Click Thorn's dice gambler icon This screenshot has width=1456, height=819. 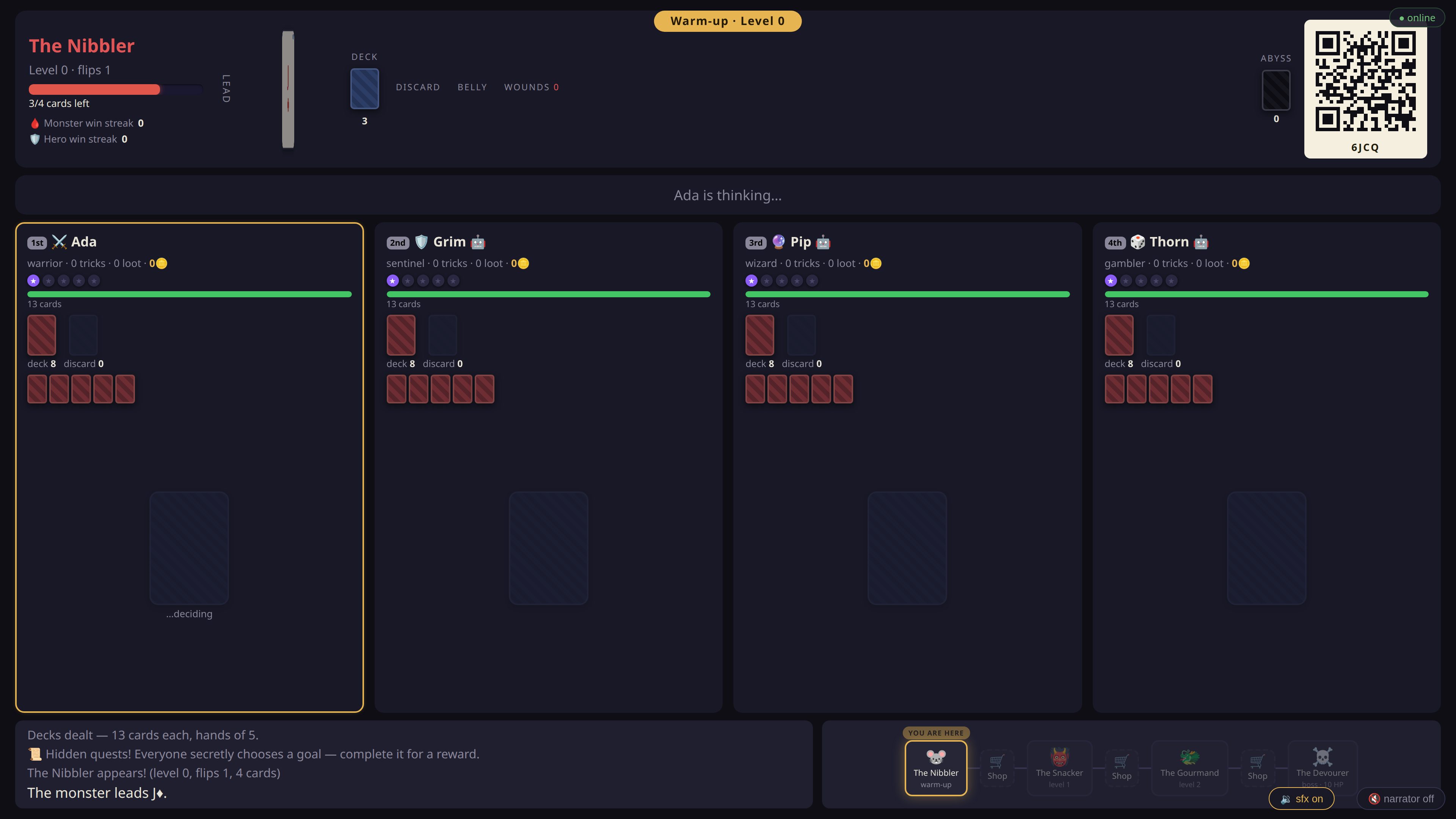point(1137,242)
